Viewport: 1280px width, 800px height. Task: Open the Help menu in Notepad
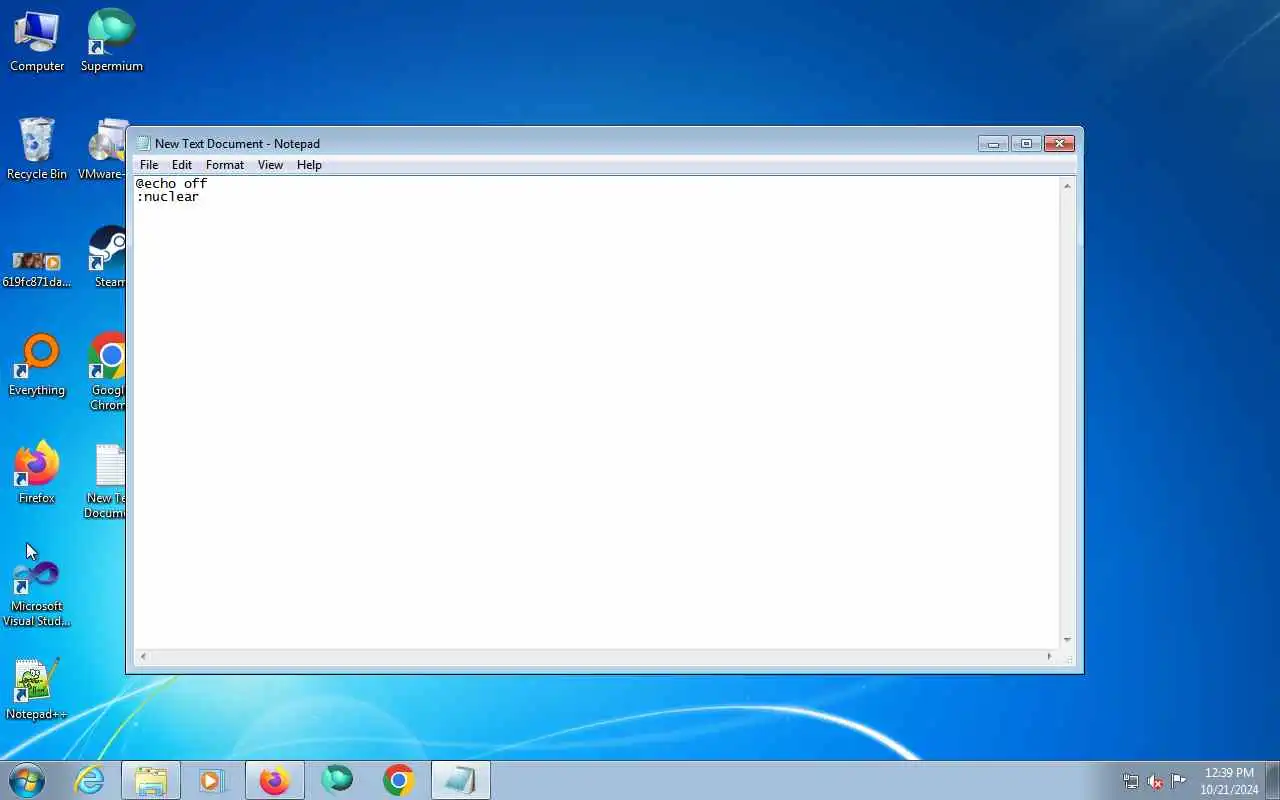(309, 165)
